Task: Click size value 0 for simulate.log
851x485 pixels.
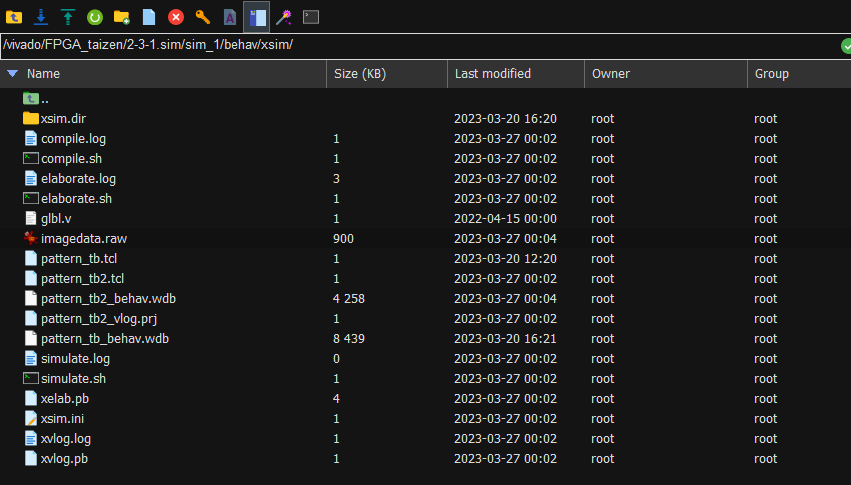Action: [x=336, y=359]
